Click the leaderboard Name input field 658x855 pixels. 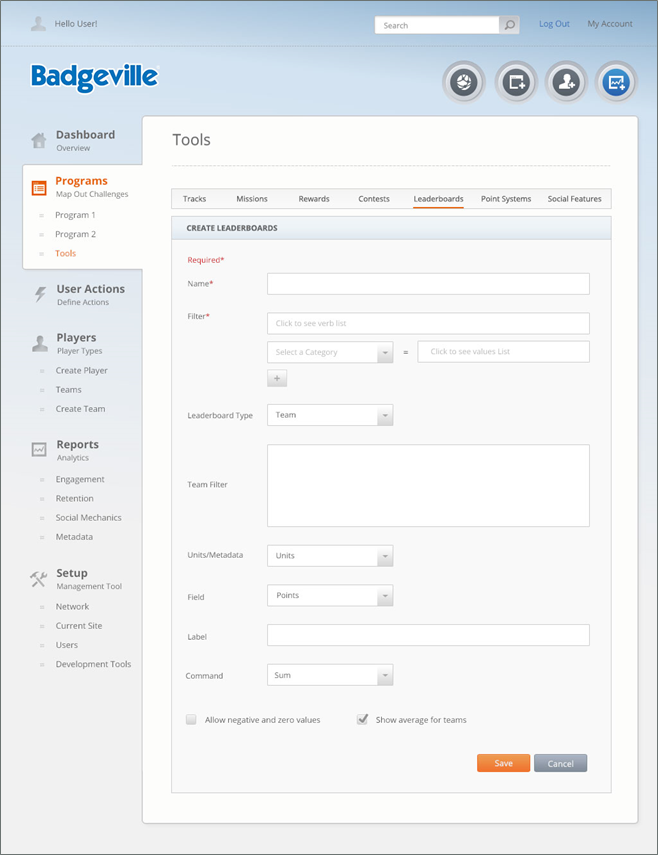[428, 284]
